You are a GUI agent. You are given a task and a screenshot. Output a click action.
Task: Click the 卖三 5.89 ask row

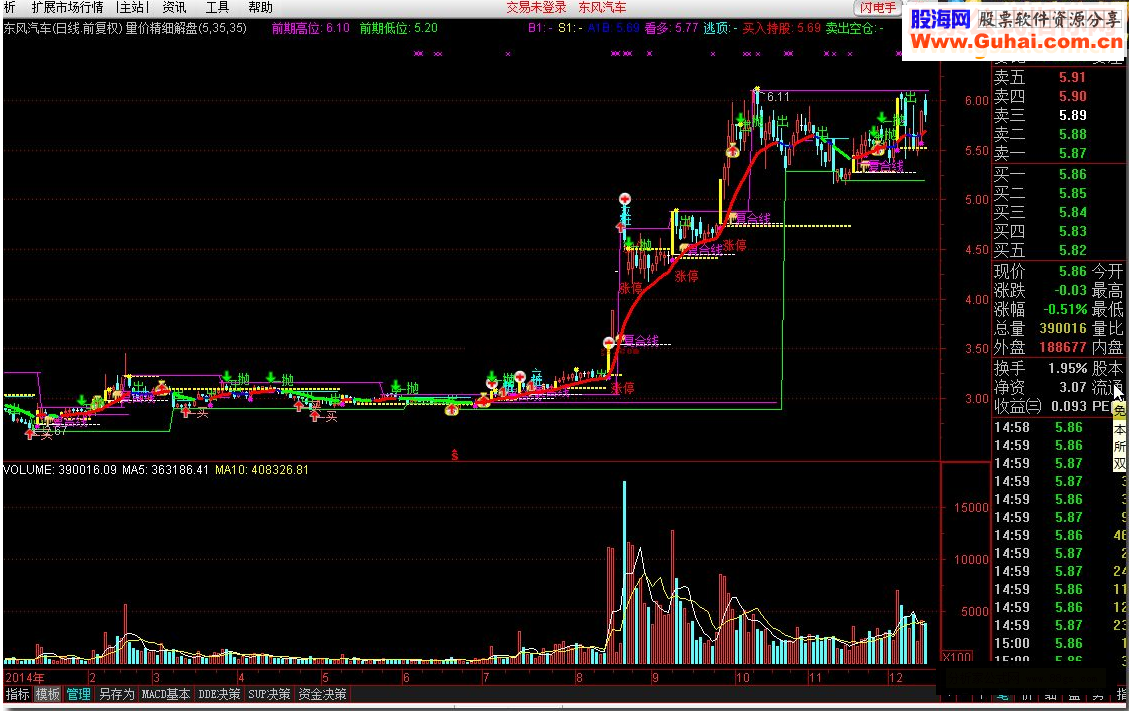(x=1040, y=115)
